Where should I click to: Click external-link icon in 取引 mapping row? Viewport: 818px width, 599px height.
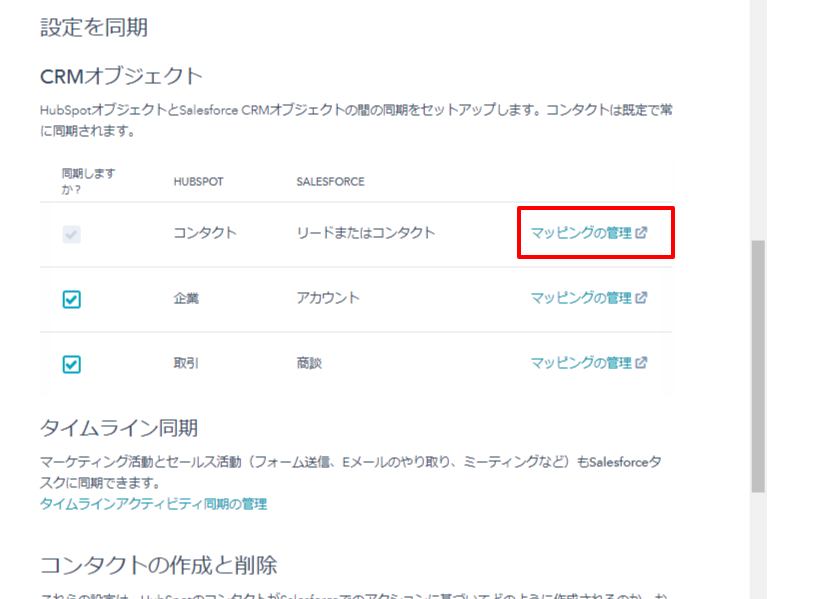pyautogui.click(x=642, y=363)
